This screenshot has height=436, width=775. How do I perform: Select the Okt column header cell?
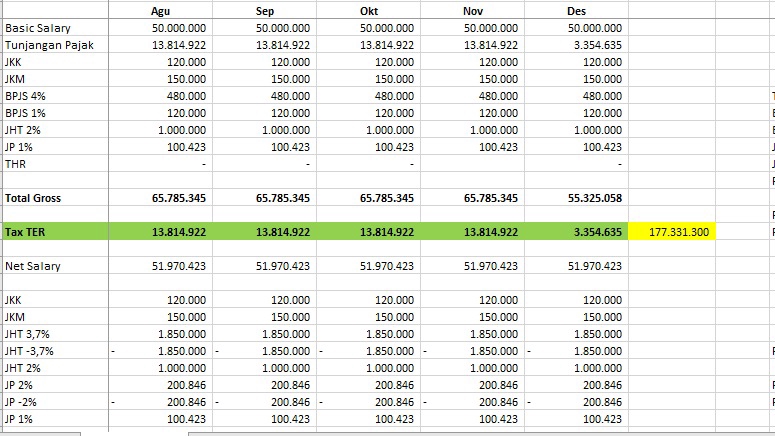tap(369, 11)
